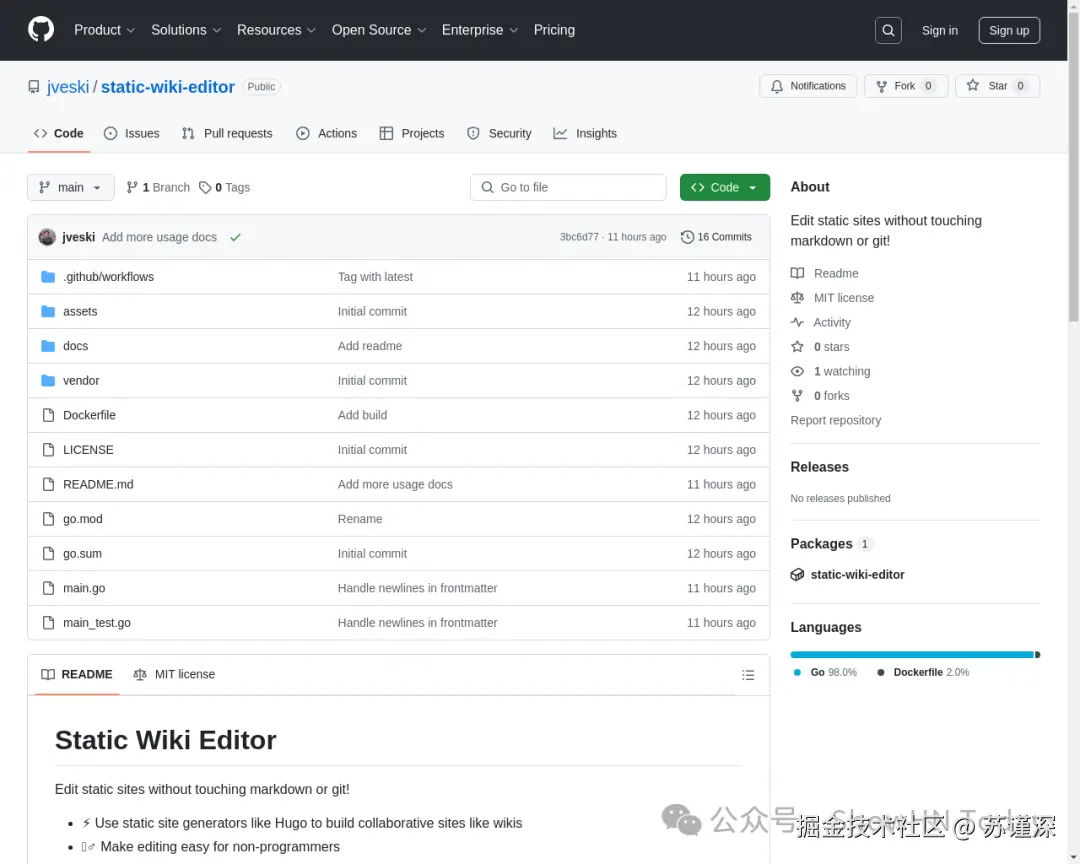The image size is (1080, 864).
Task: Switch to the Insights tab
Action: click(585, 134)
